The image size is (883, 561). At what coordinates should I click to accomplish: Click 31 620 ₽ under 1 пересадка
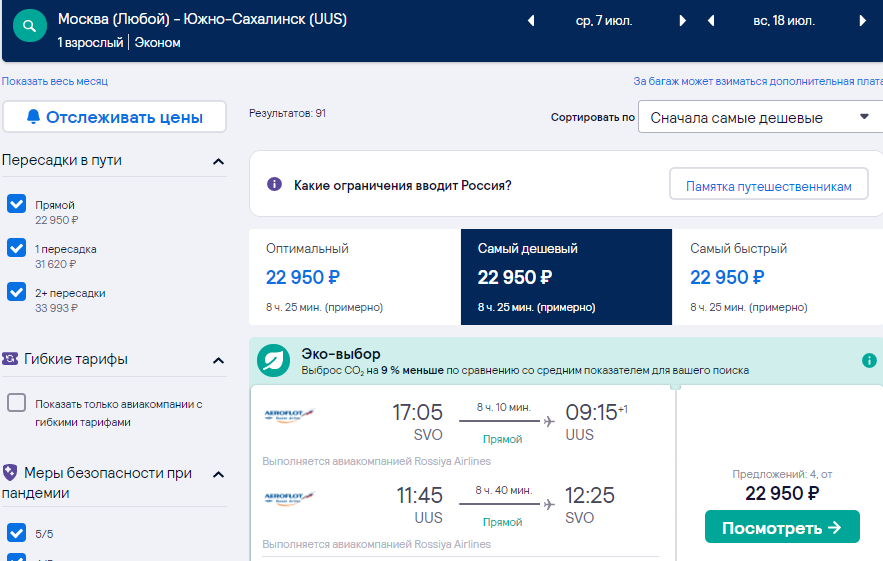pyautogui.click(x=56, y=264)
